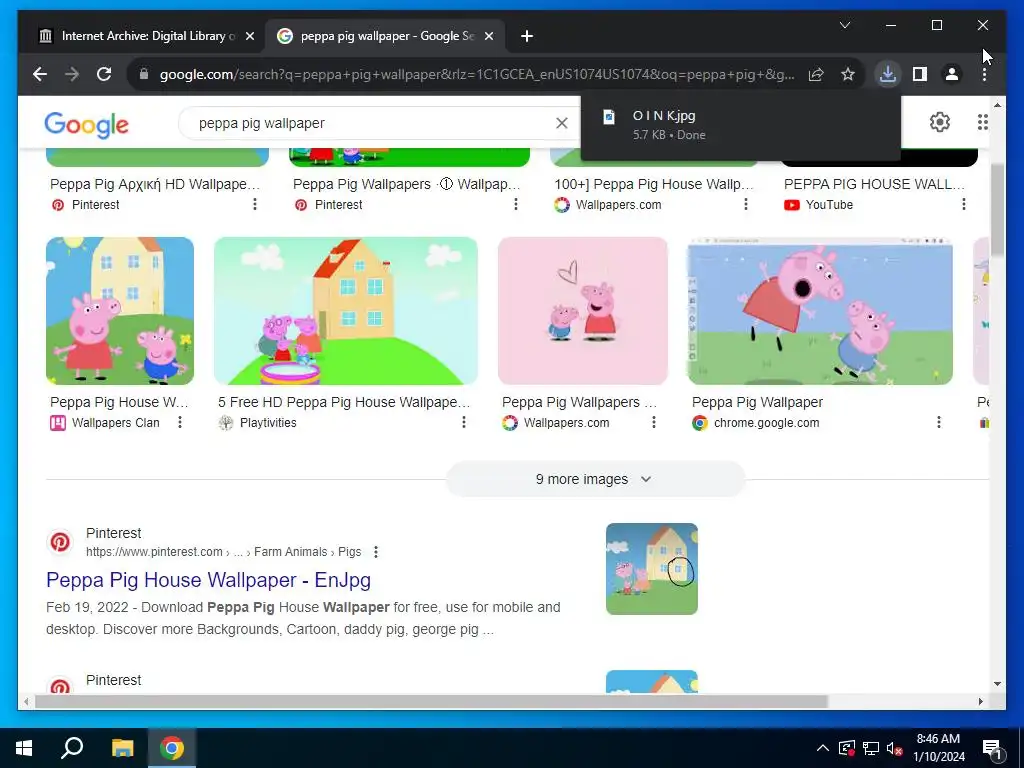Click the scroll-down arrow on page scrollbar

[x=997, y=684]
